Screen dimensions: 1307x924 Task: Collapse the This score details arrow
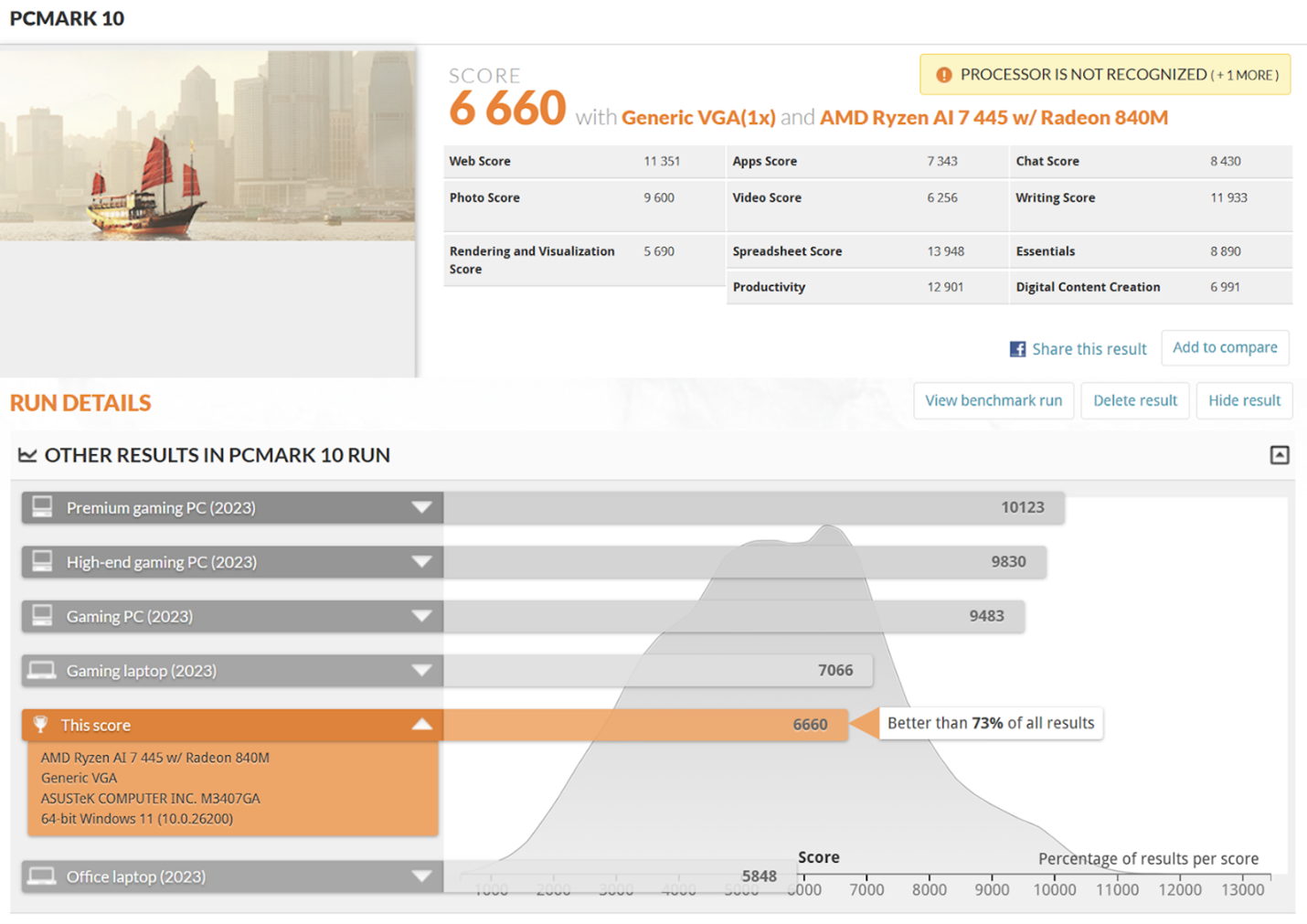421,725
